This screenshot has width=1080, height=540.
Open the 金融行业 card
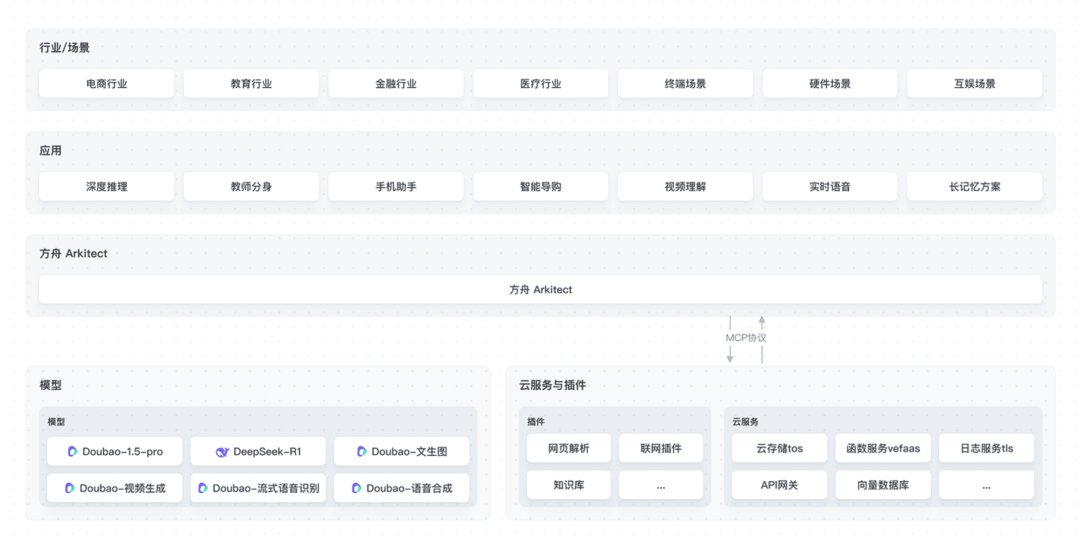(x=396, y=83)
